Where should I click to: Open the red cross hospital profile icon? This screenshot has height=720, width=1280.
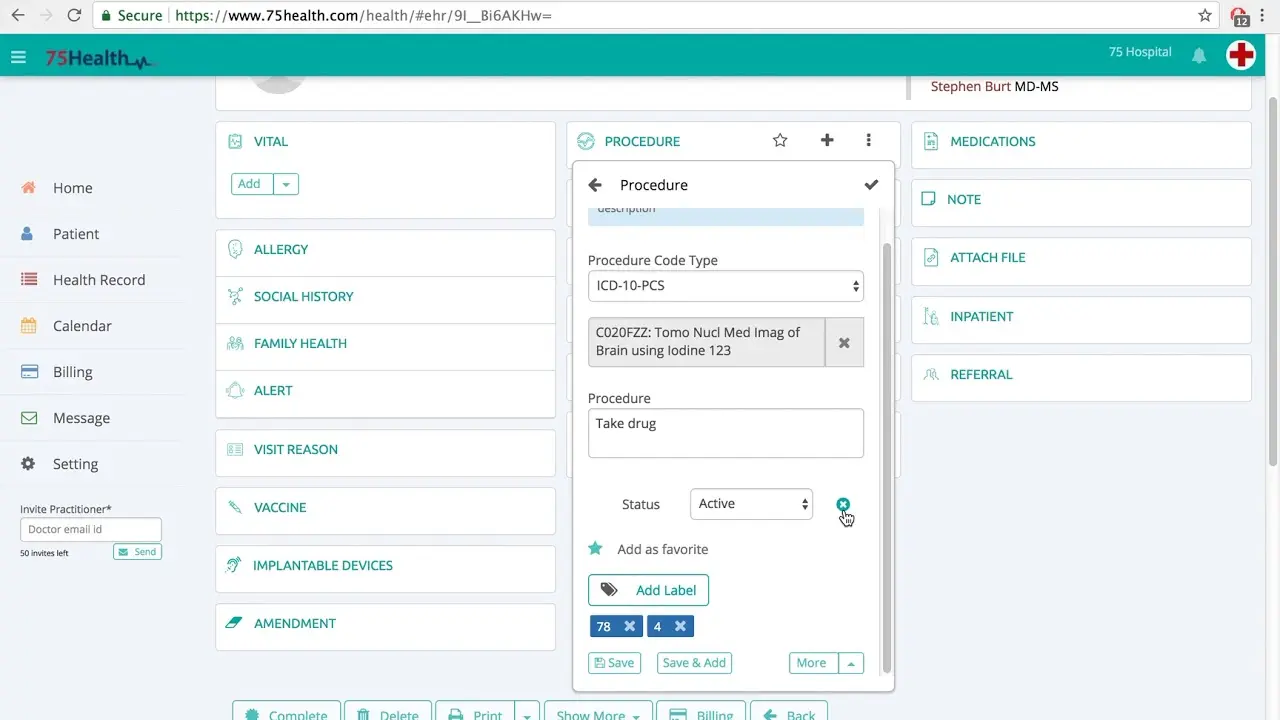click(1241, 56)
